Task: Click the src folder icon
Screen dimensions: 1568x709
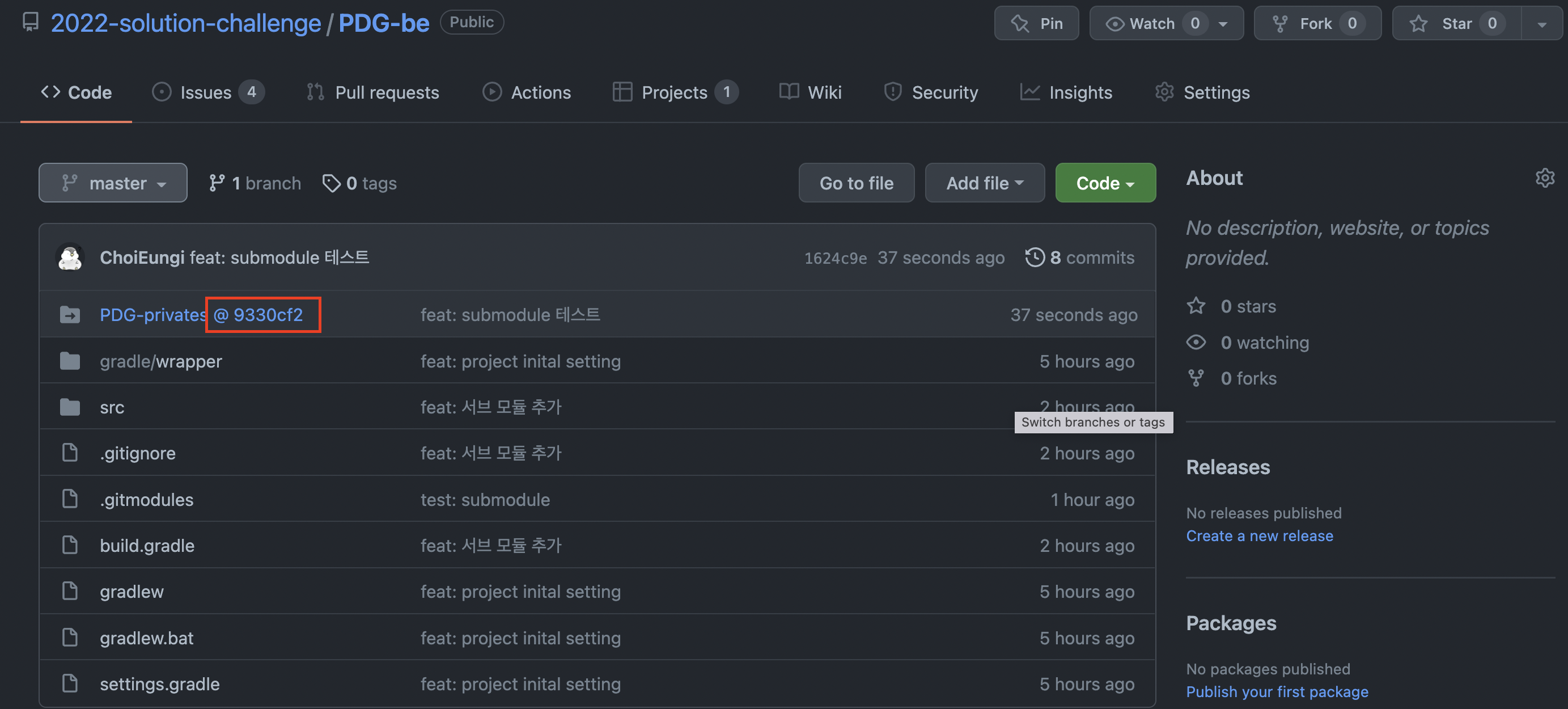Action: [70, 407]
